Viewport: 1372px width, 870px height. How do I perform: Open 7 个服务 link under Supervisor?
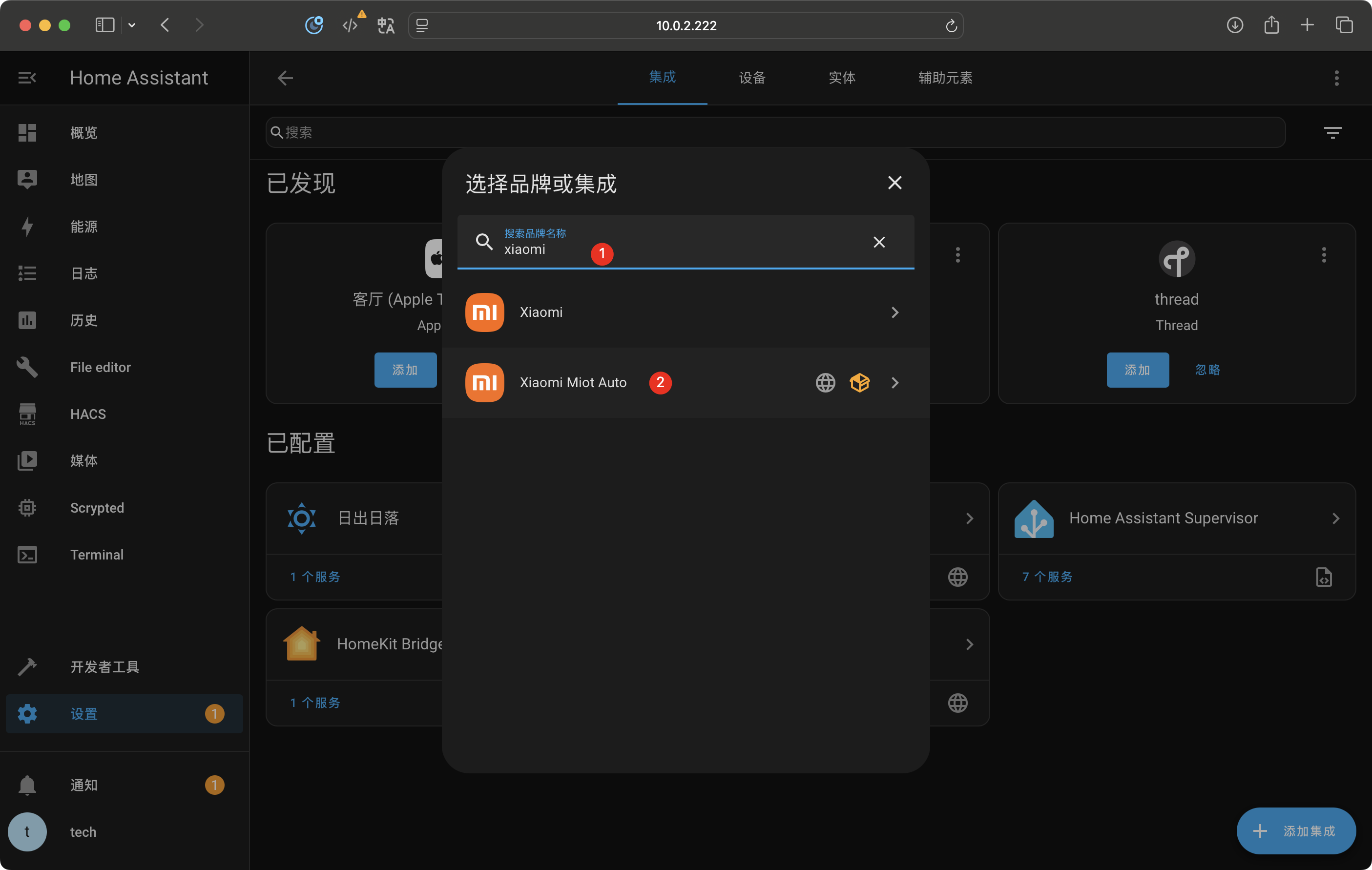click(x=1047, y=577)
